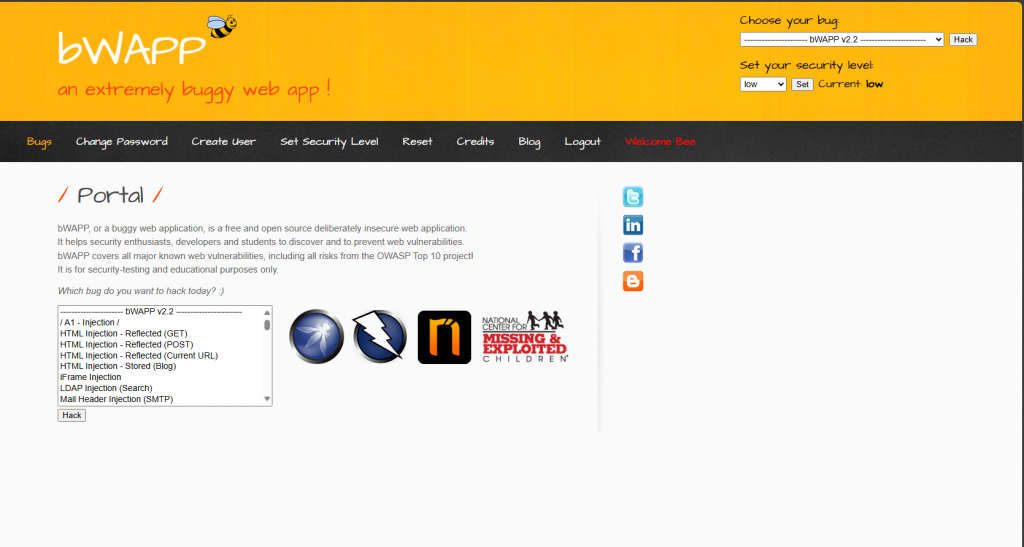The width and height of the screenshot is (1024, 547).
Task: Select LDAP Injection (Search) in list
Action: [161, 388]
